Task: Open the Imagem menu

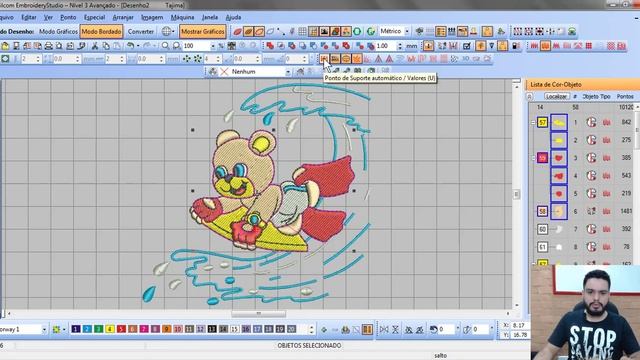Action: click(152, 17)
